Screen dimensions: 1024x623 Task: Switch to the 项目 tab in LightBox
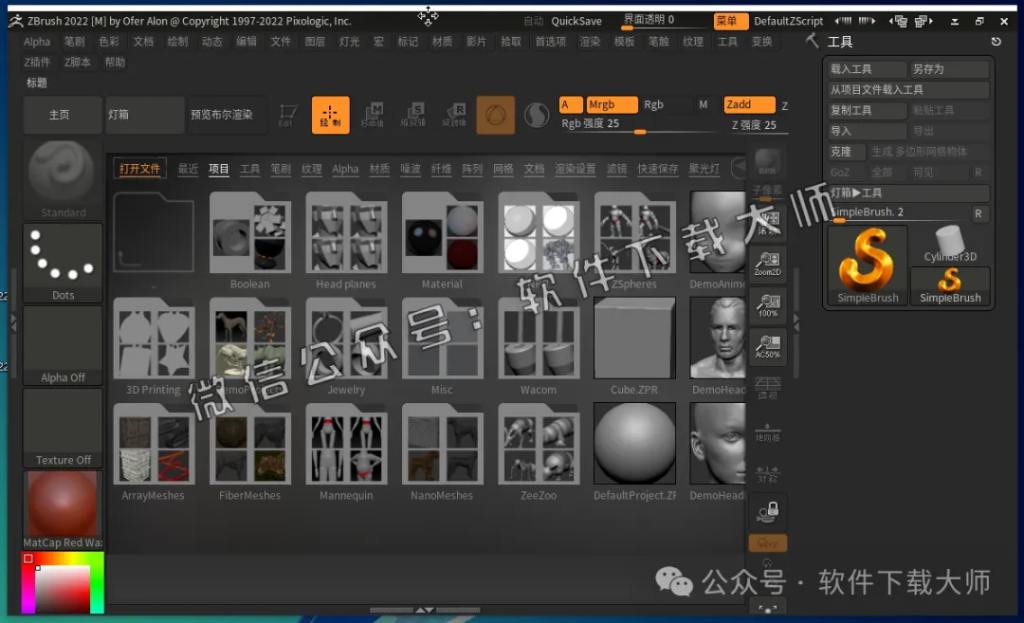coord(218,169)
